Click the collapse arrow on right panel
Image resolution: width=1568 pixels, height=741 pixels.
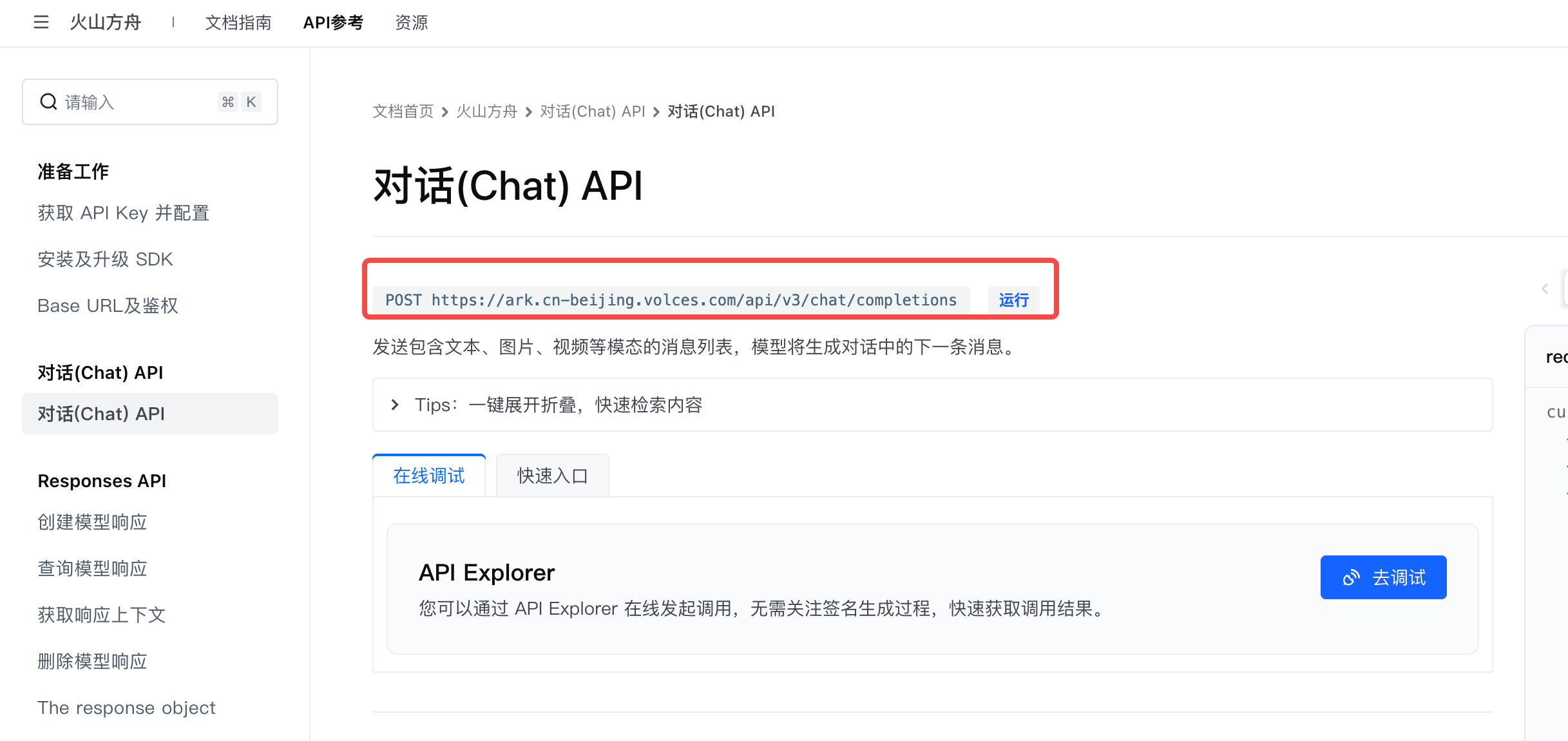click(x=1544, y=289)
